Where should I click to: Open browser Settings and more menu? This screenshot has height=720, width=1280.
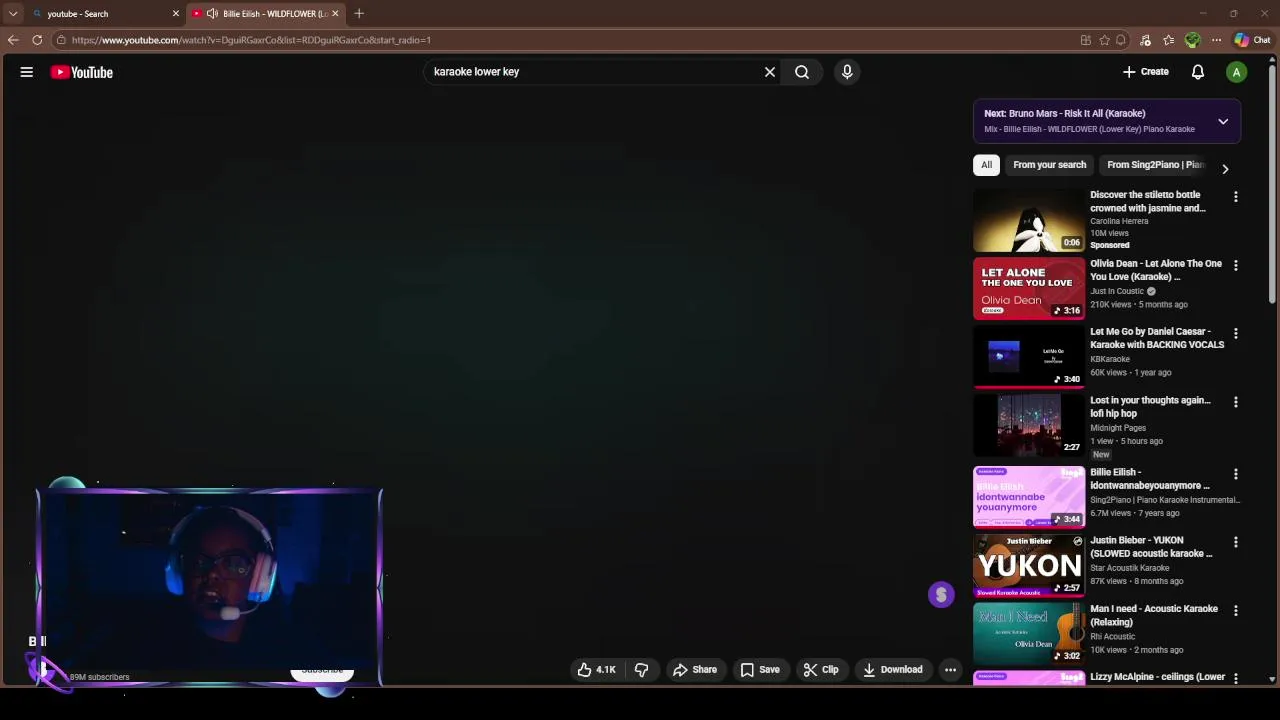pos(1216,40)
